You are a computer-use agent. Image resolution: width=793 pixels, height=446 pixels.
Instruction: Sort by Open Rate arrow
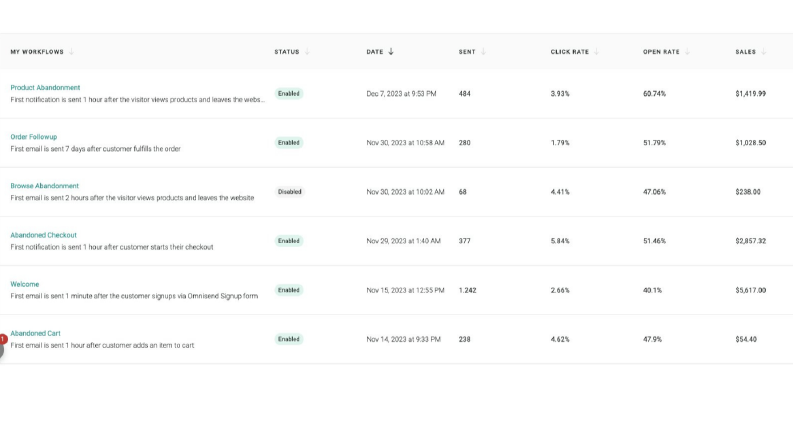click(x=687, y=52)
